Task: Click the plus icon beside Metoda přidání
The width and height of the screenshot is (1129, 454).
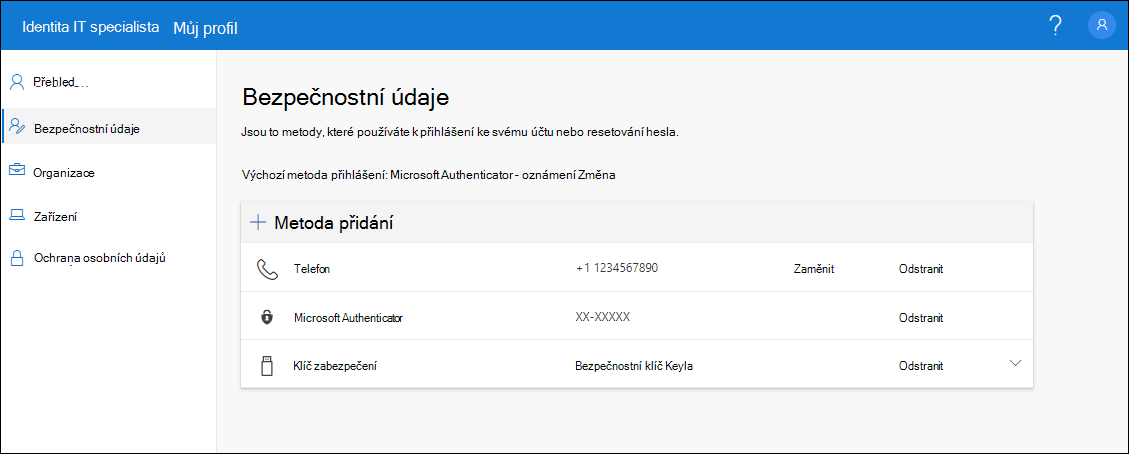Action: (257, 223)
